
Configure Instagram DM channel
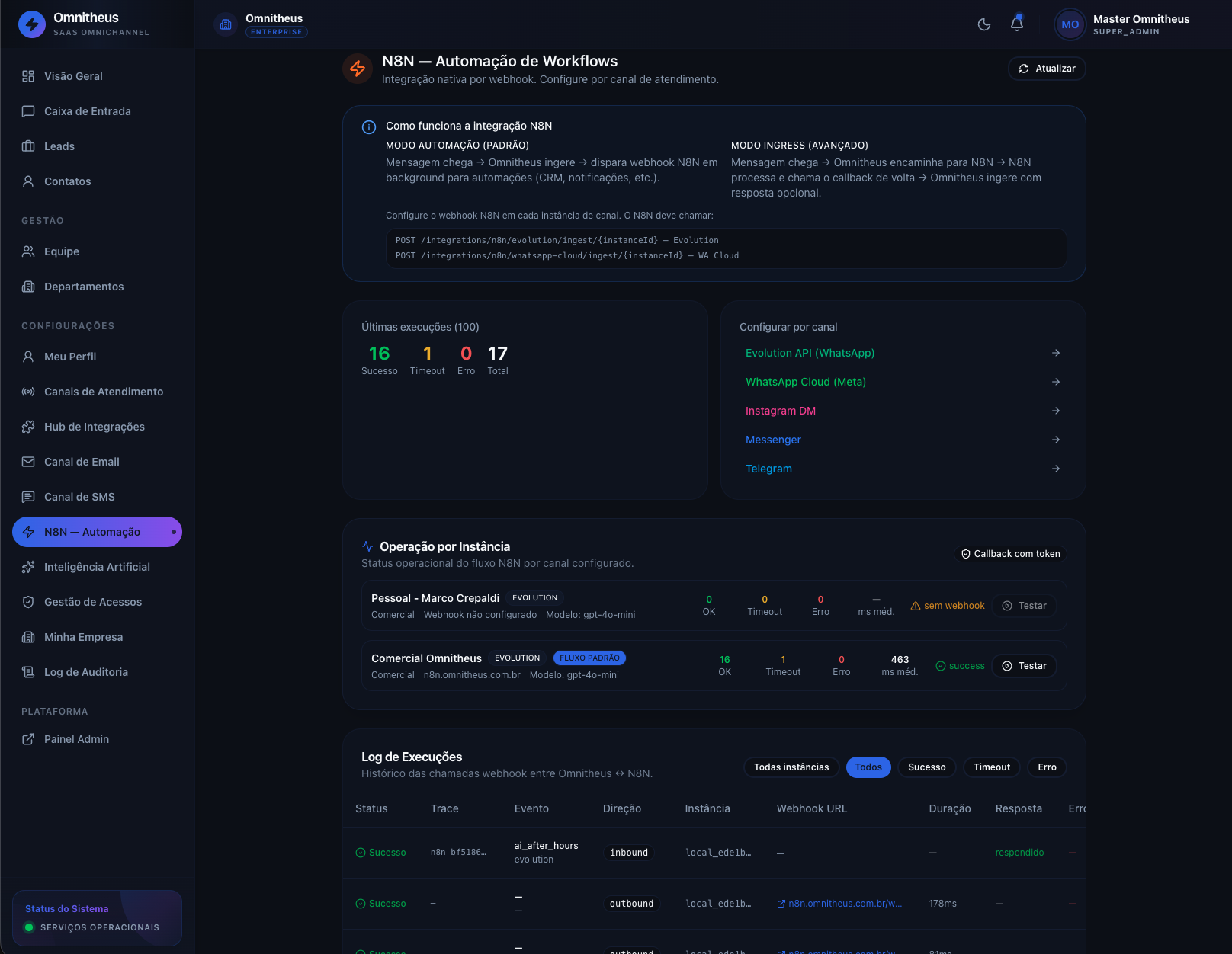(903, 411)
